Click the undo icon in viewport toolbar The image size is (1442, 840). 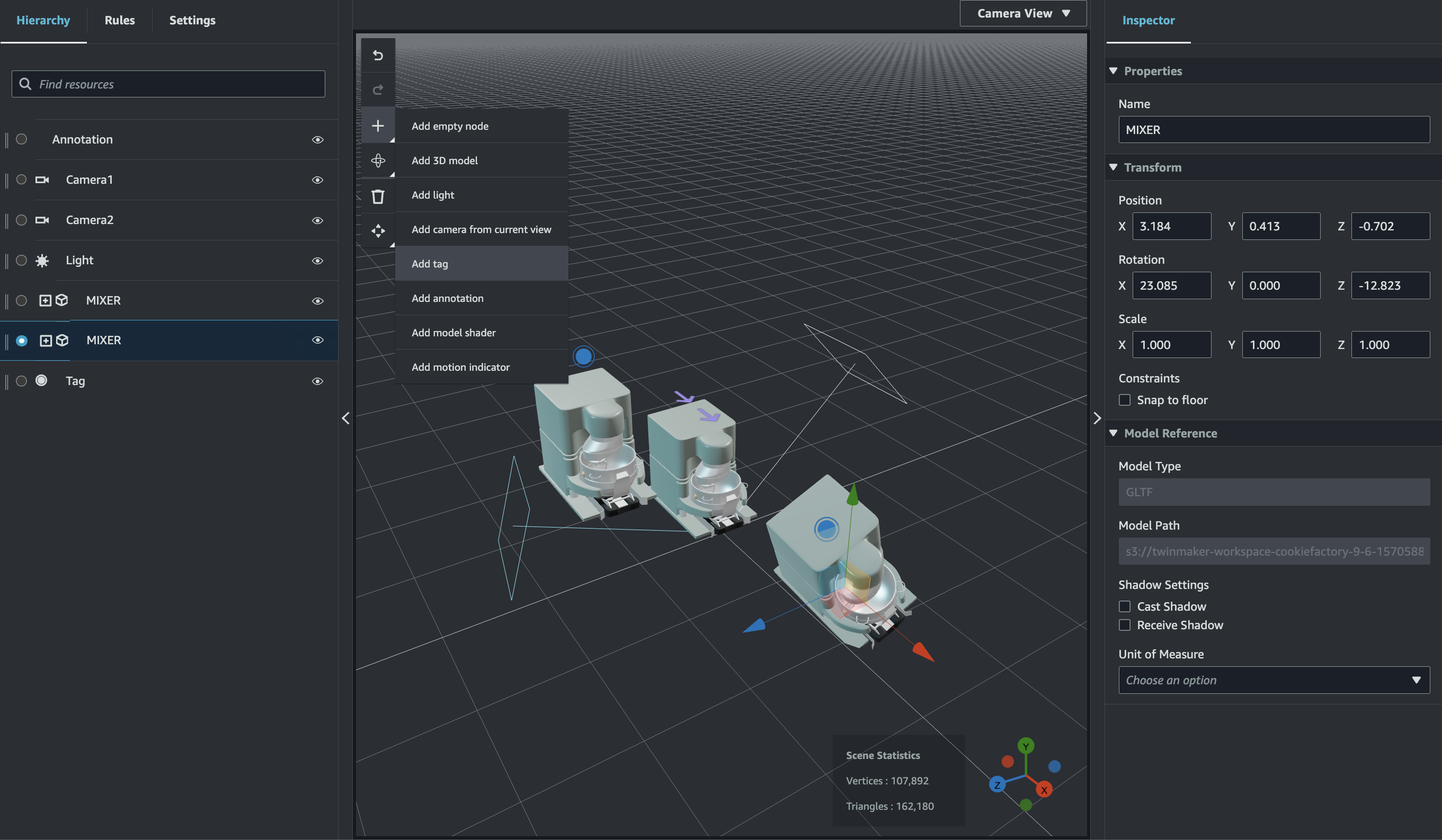click(379, 56)
